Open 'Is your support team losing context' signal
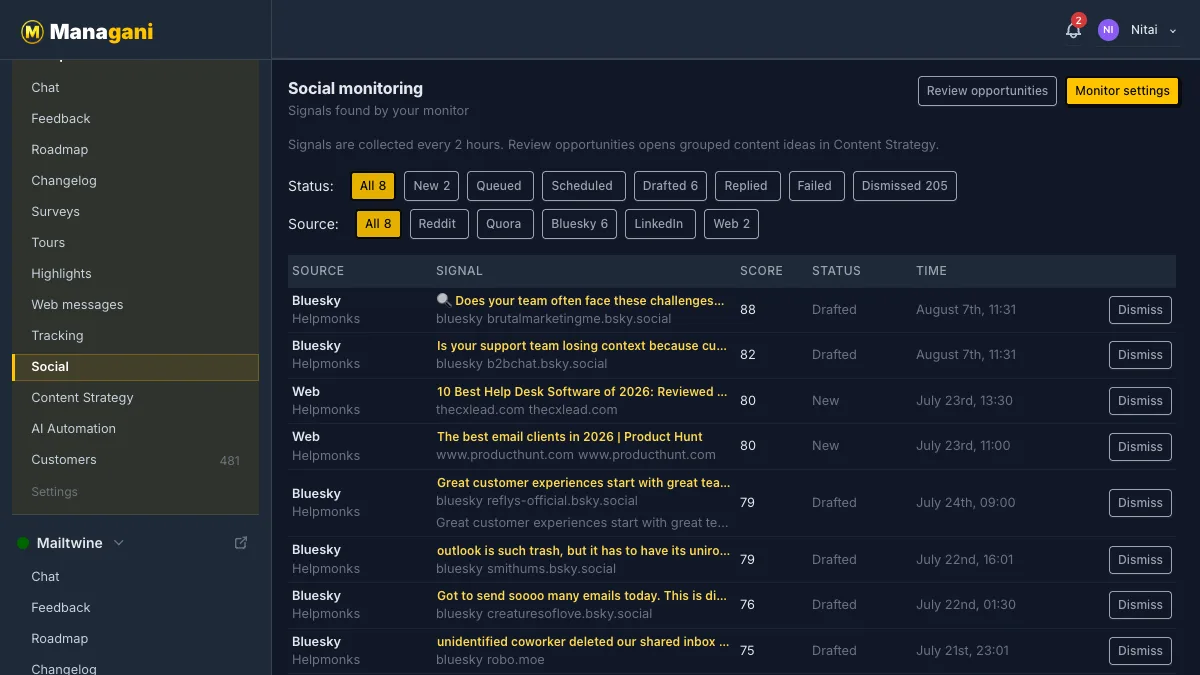 pyautogui.click(x=582, y=345)
